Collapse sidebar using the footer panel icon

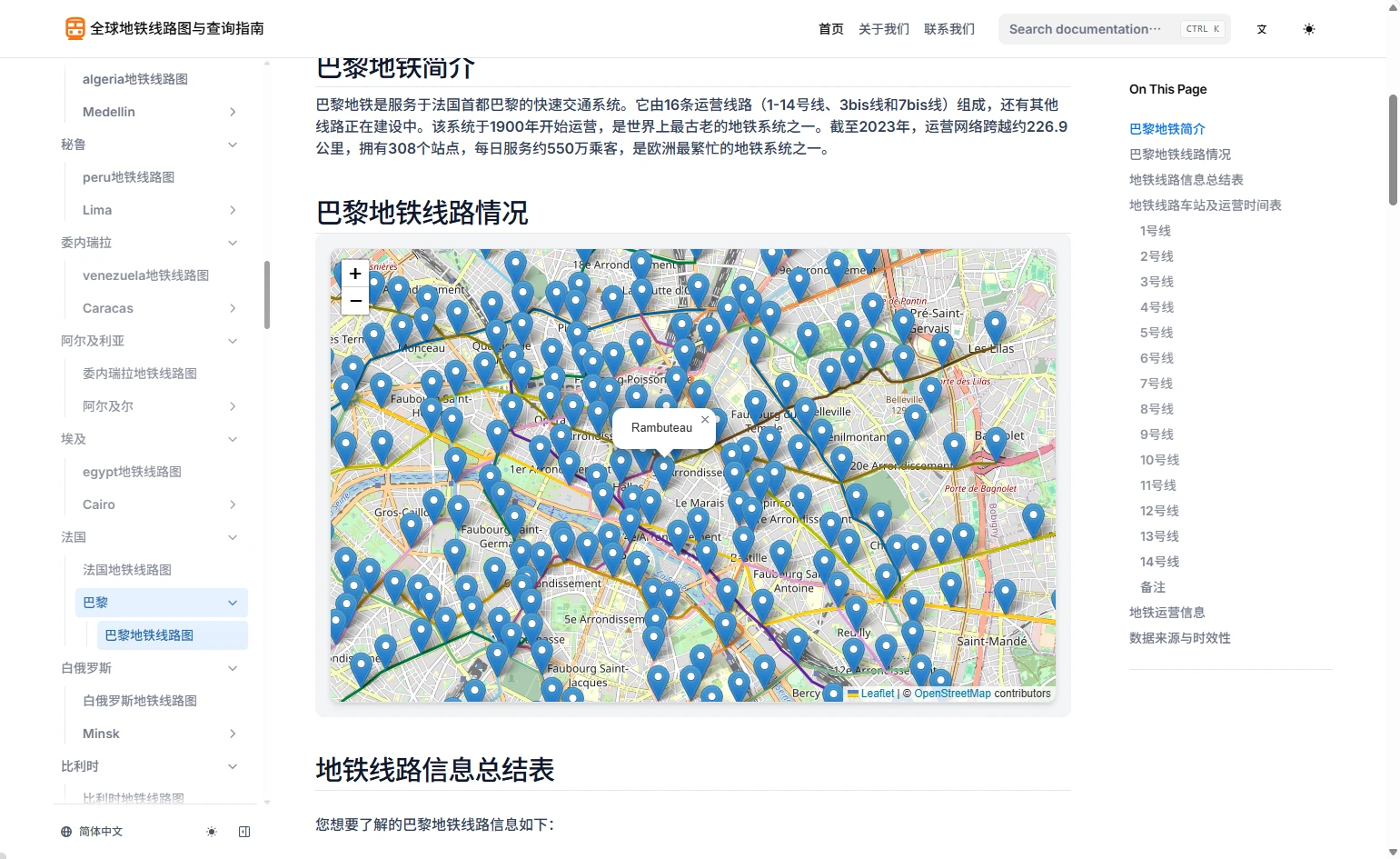(244, 832)
